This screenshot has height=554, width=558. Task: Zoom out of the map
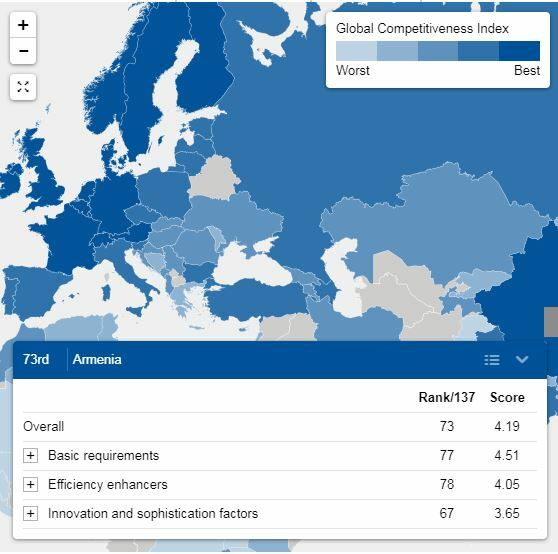(23, 51)
